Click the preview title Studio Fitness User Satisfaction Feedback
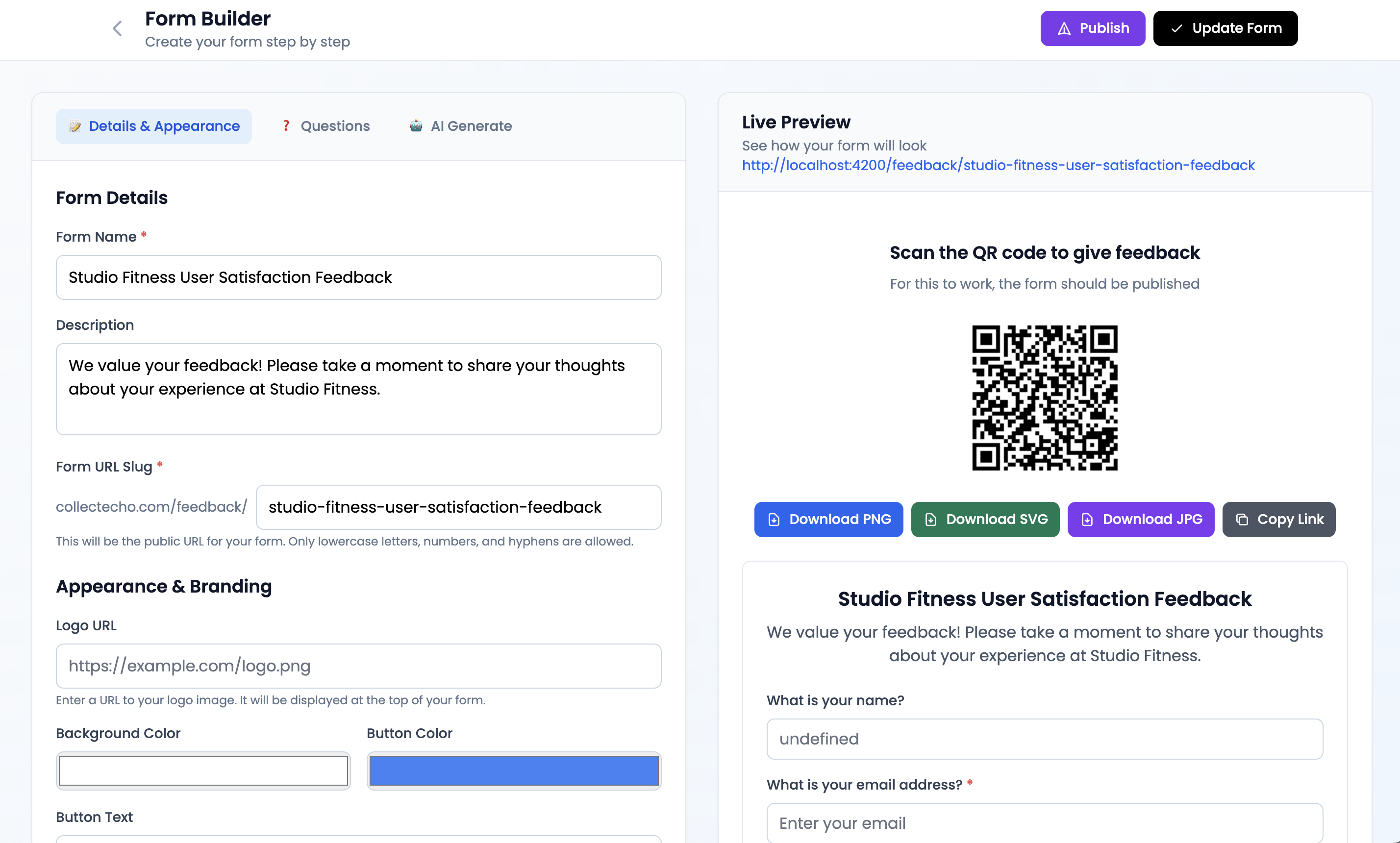 coord(1044,599)
